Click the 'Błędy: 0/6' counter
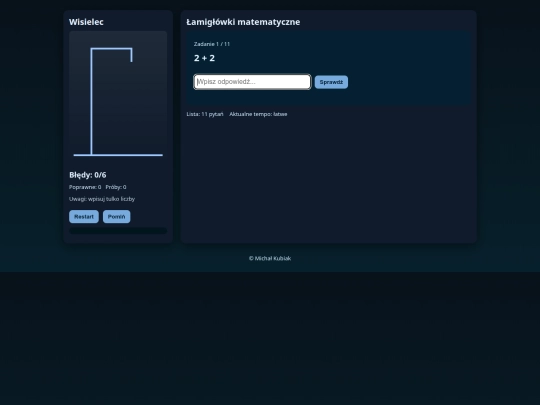This screenshot has height=405, width=540. point(87,175)
